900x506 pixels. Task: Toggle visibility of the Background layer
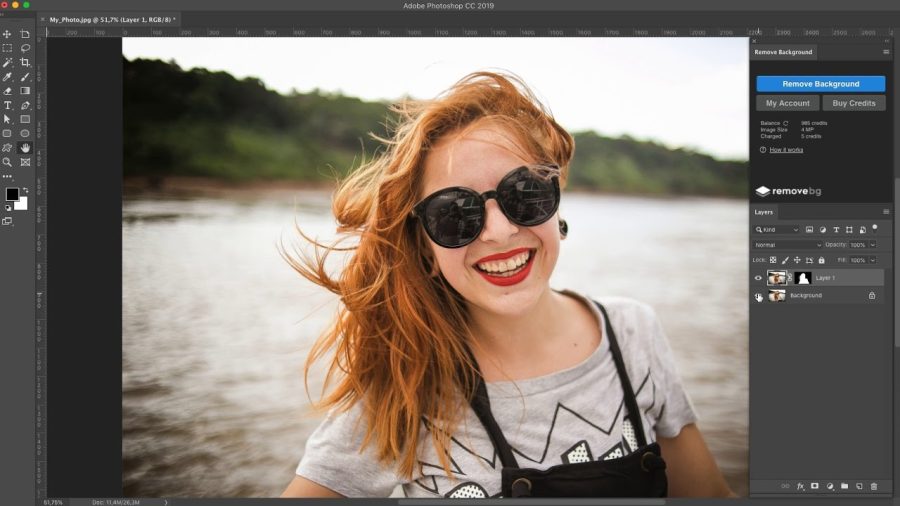tap(758, 296)
